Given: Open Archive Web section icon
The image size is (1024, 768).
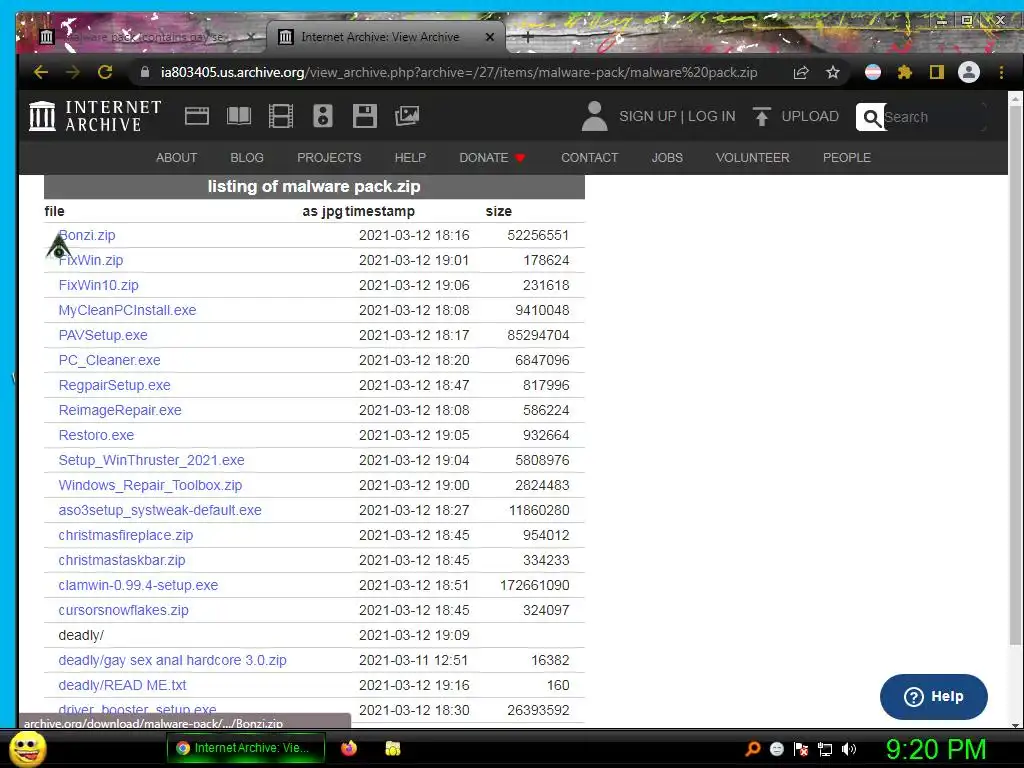Looking at the screenshot, I should 197,116.
